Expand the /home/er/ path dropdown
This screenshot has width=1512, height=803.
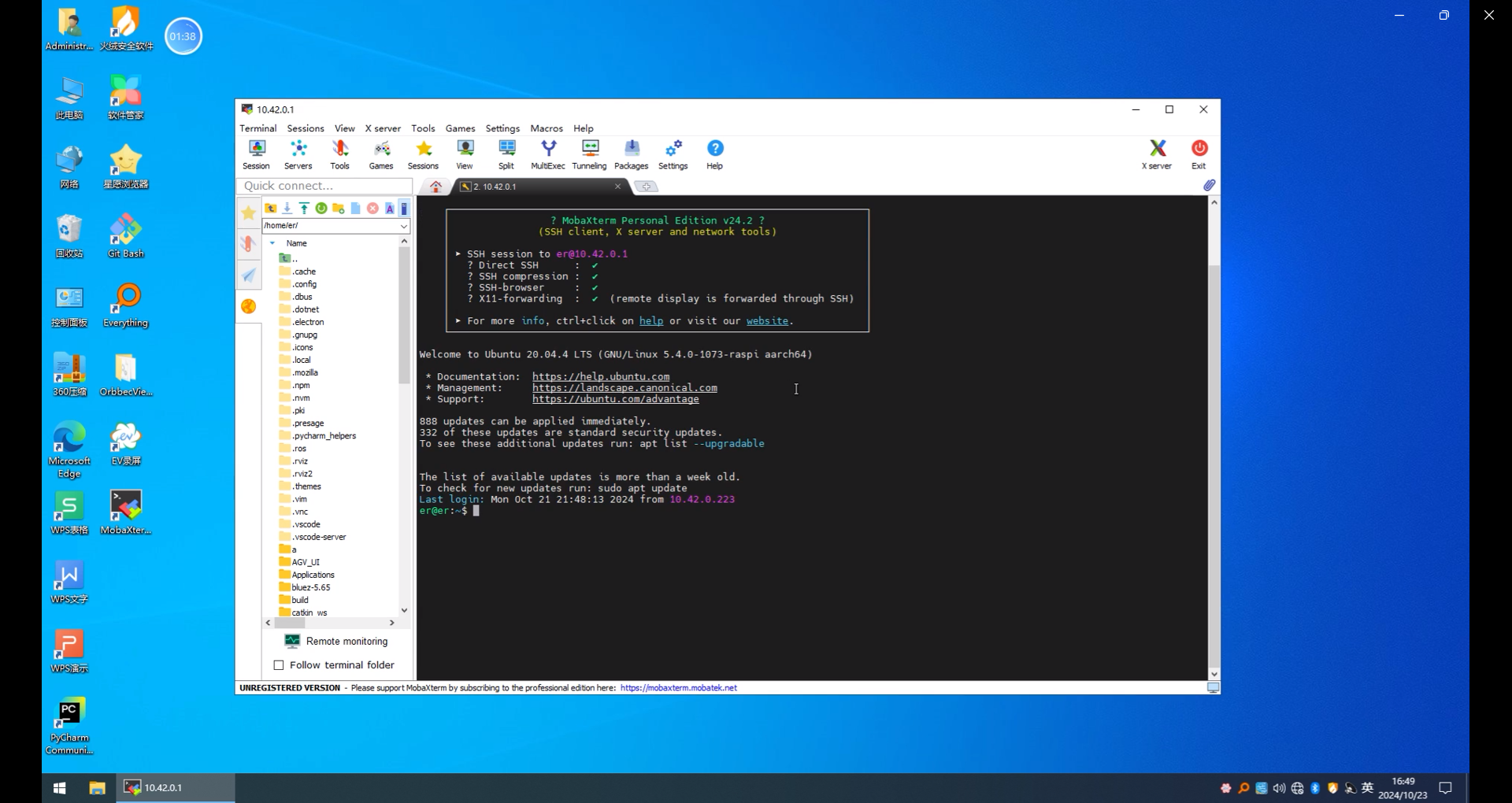(404, 226)
